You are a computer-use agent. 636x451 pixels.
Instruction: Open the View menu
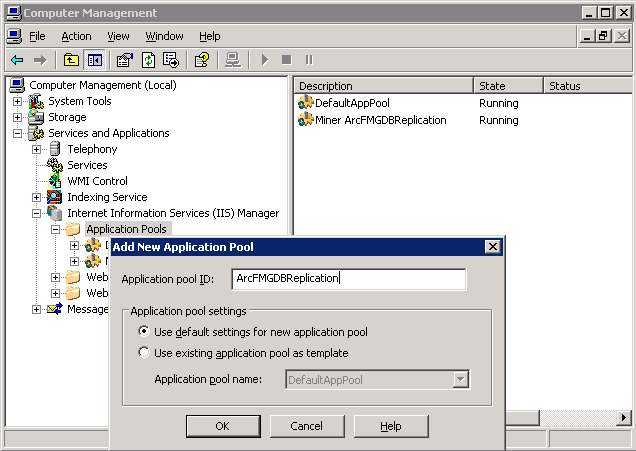tap(118, 36)
